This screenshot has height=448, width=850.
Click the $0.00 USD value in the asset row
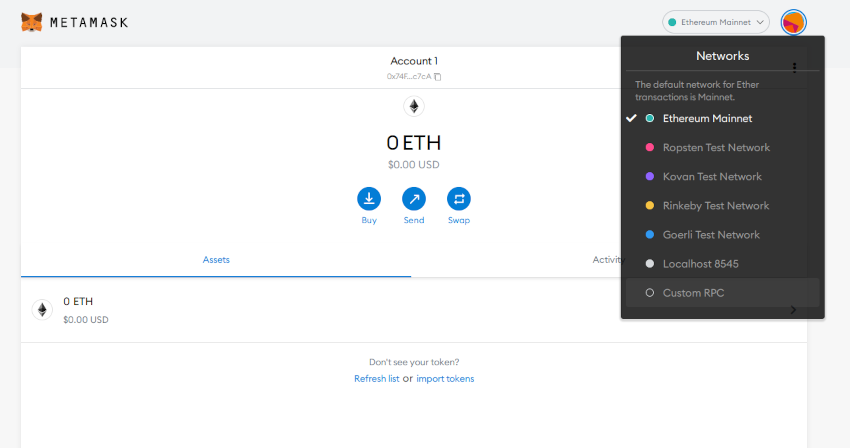coord(86,320)
